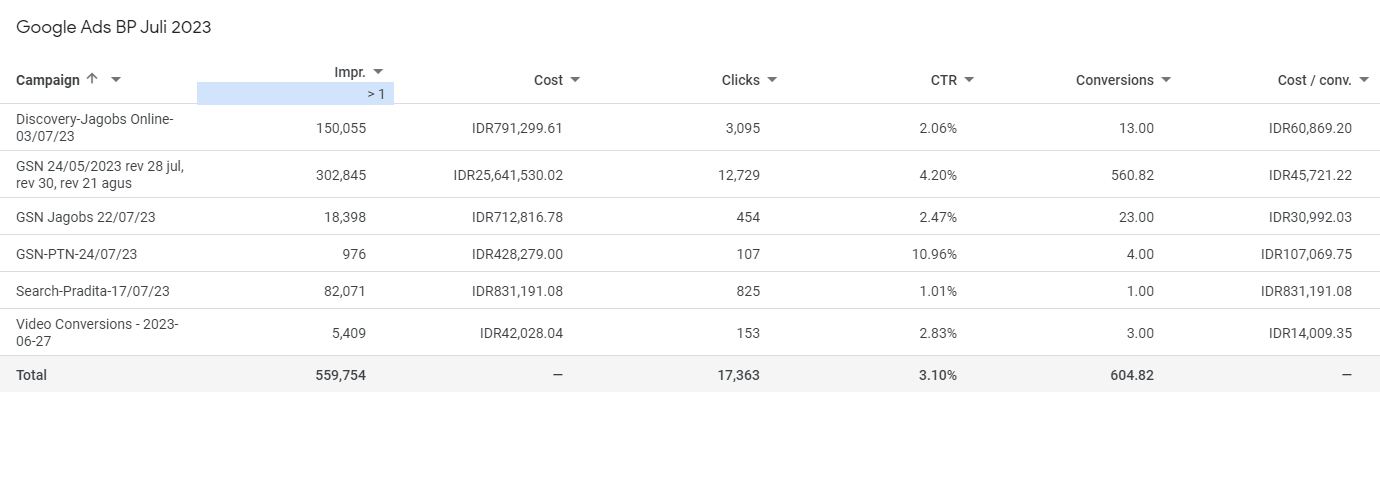Click the GSN-PTN-24/07/23 campaign name
The height and width of the screenshot is (492, 1380).
point(77,254)
